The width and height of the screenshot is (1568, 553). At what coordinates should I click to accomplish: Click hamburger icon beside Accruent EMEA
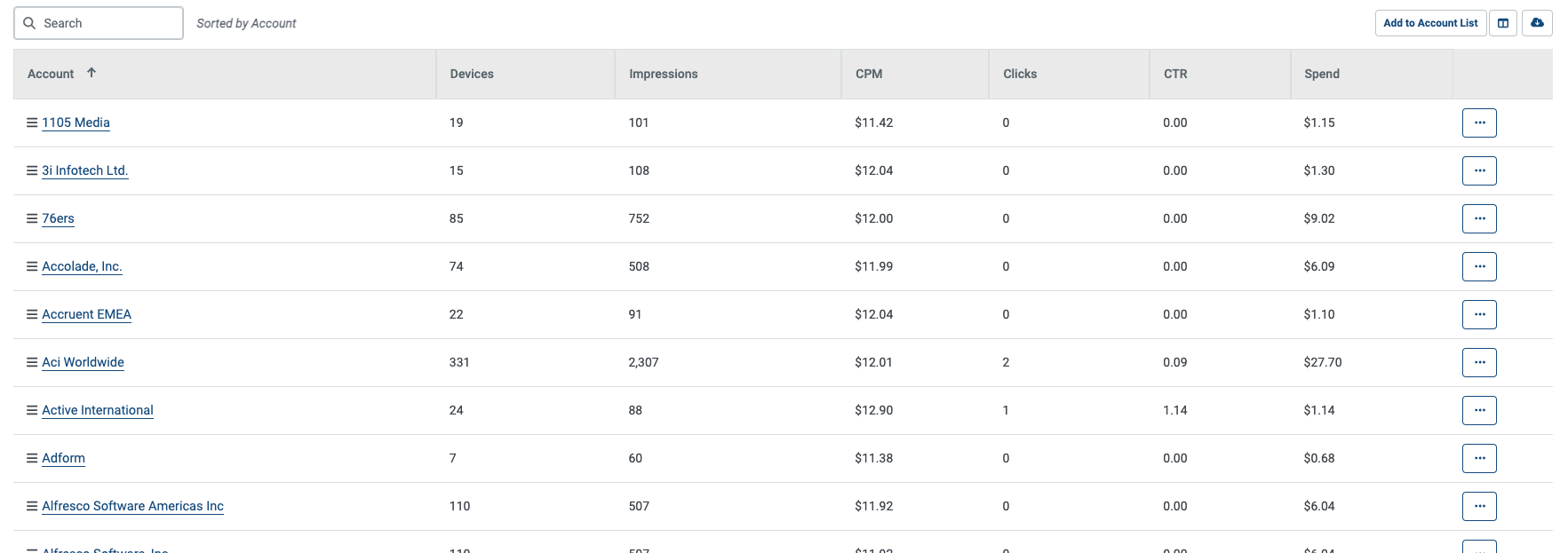coord(32,314)
